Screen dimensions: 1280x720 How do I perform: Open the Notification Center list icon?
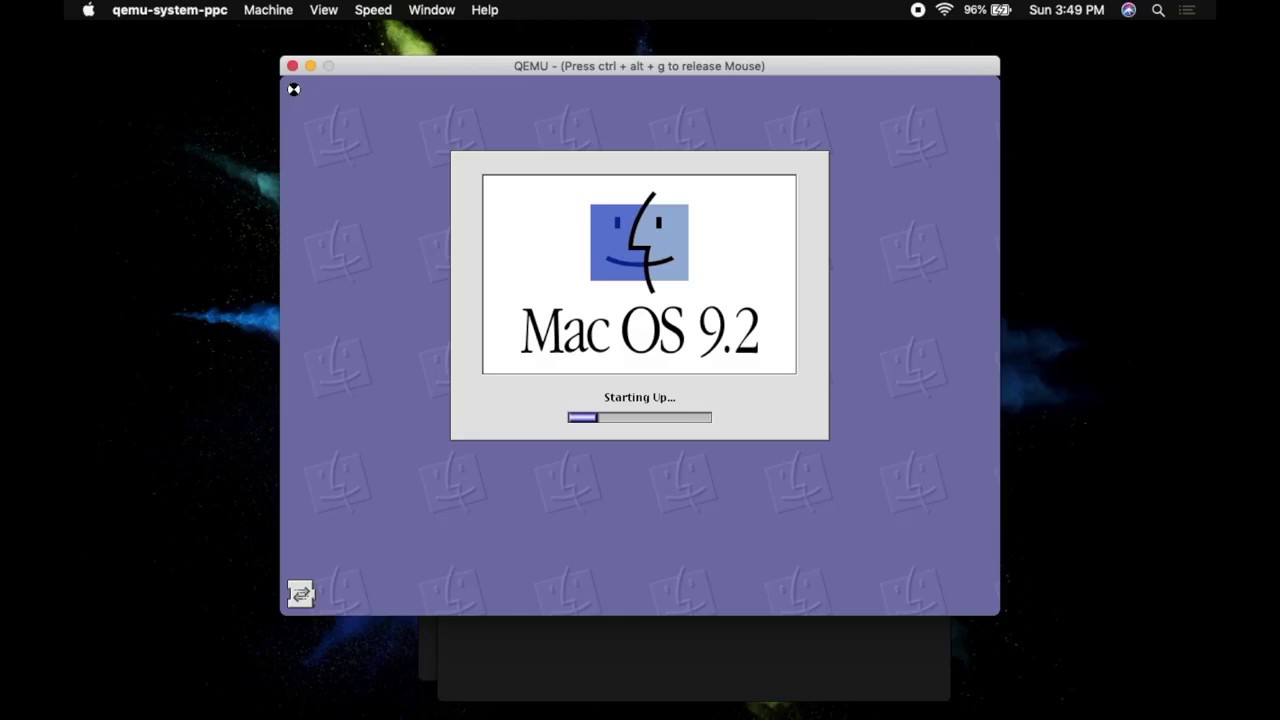tap(1187, 10)
